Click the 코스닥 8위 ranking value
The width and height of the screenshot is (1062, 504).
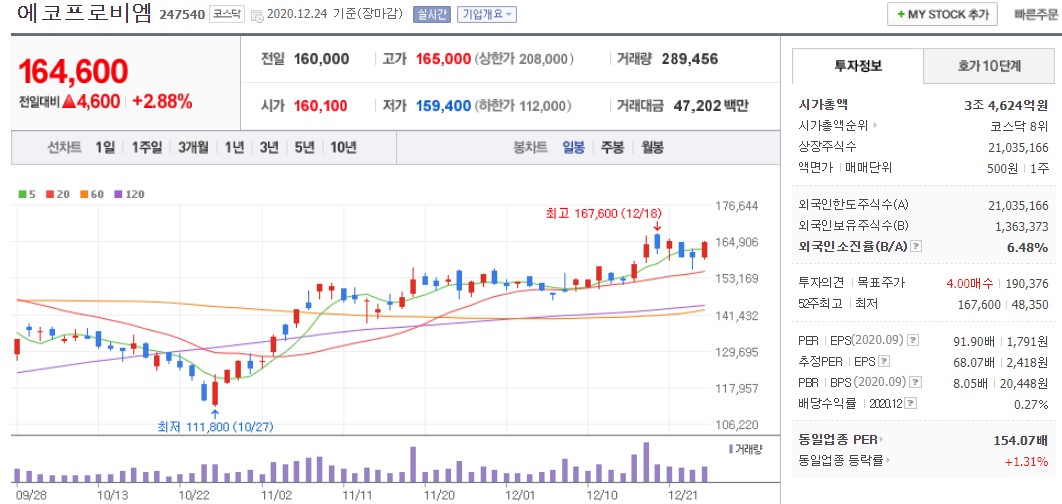click(x=1019, y=126)
